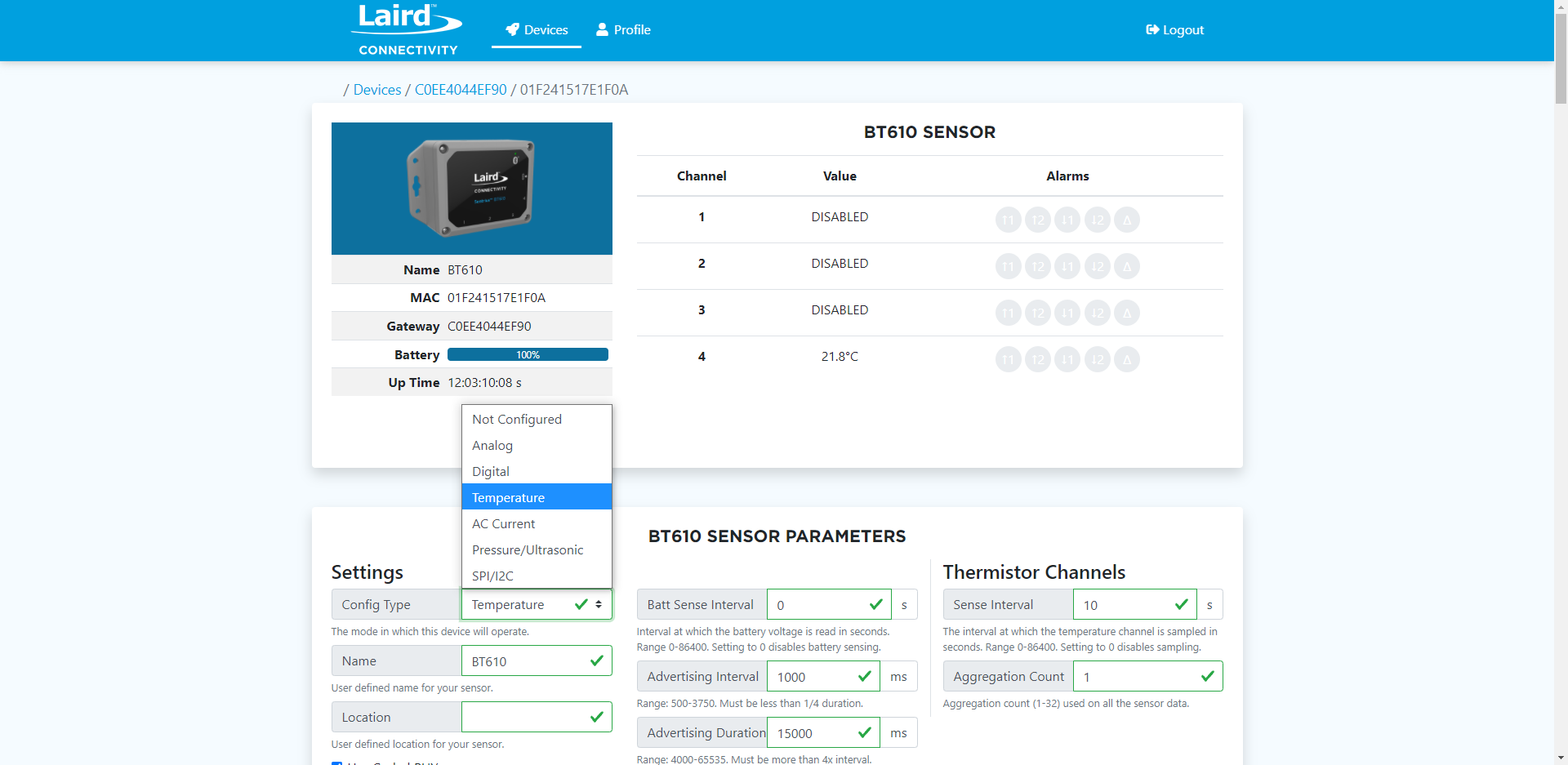Choose Analog from the config type list
The image size is (1568, 765).
click(492, 446)
